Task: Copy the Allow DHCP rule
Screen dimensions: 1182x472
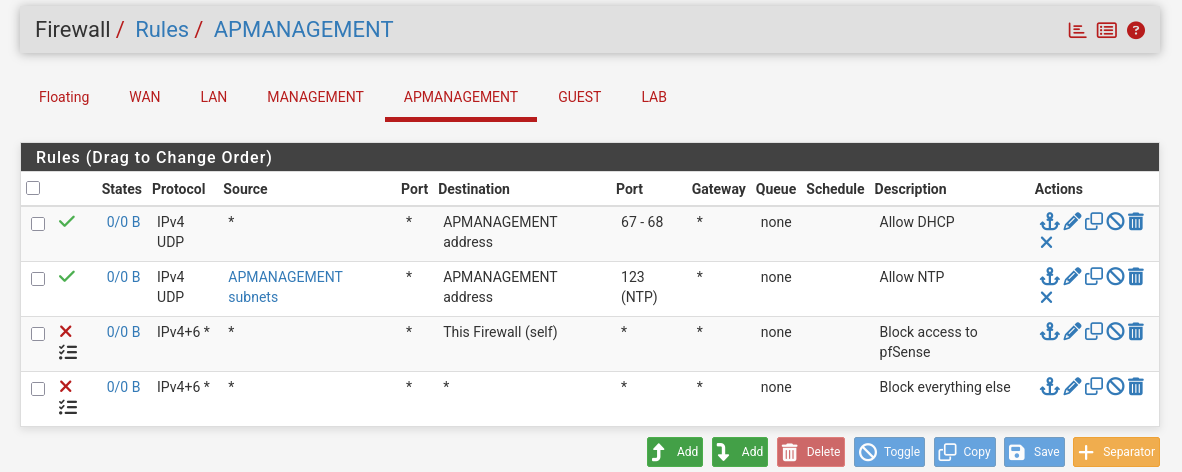Action: (1094, 222)
